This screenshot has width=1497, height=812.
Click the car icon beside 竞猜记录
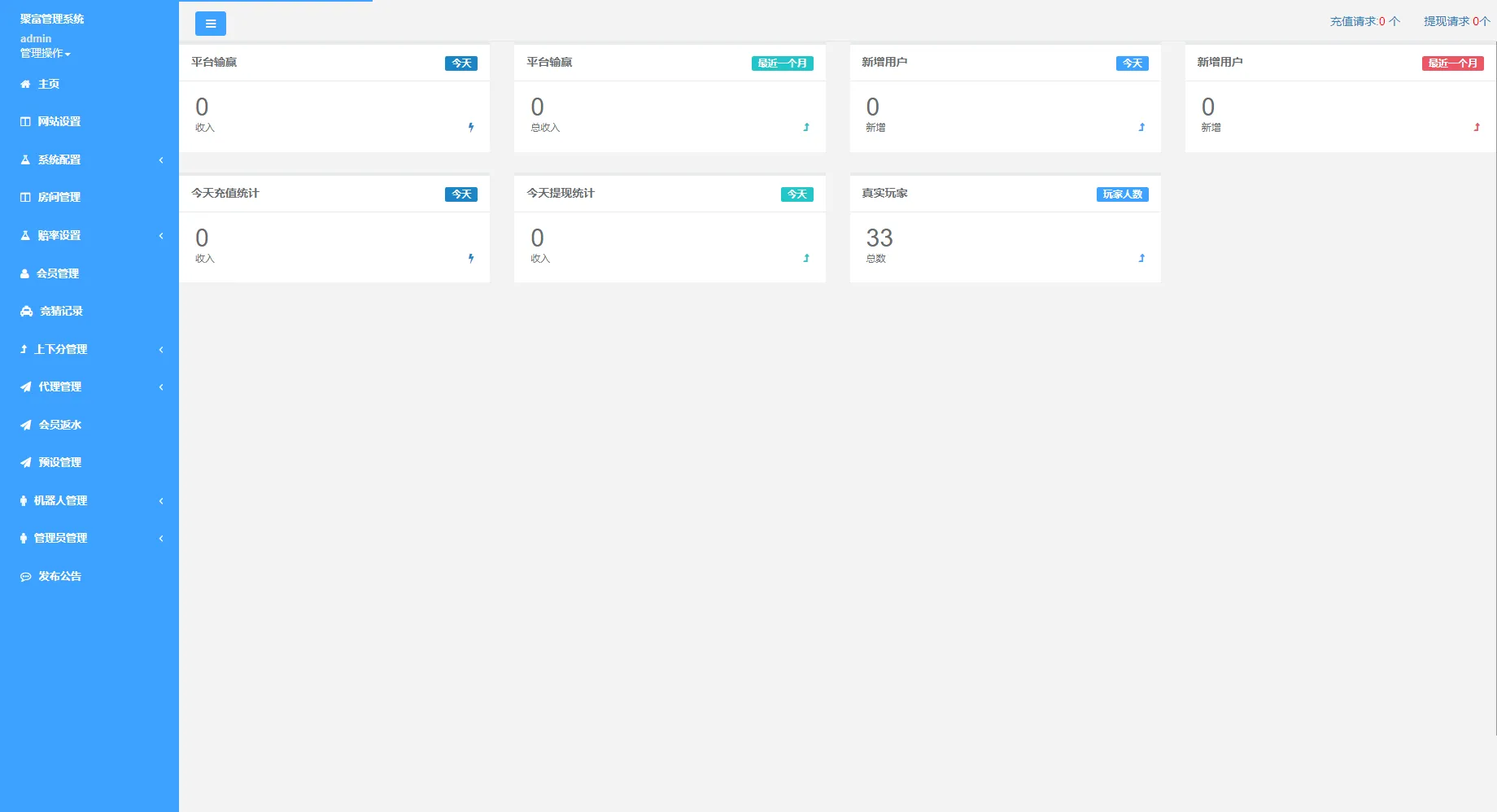27,311
